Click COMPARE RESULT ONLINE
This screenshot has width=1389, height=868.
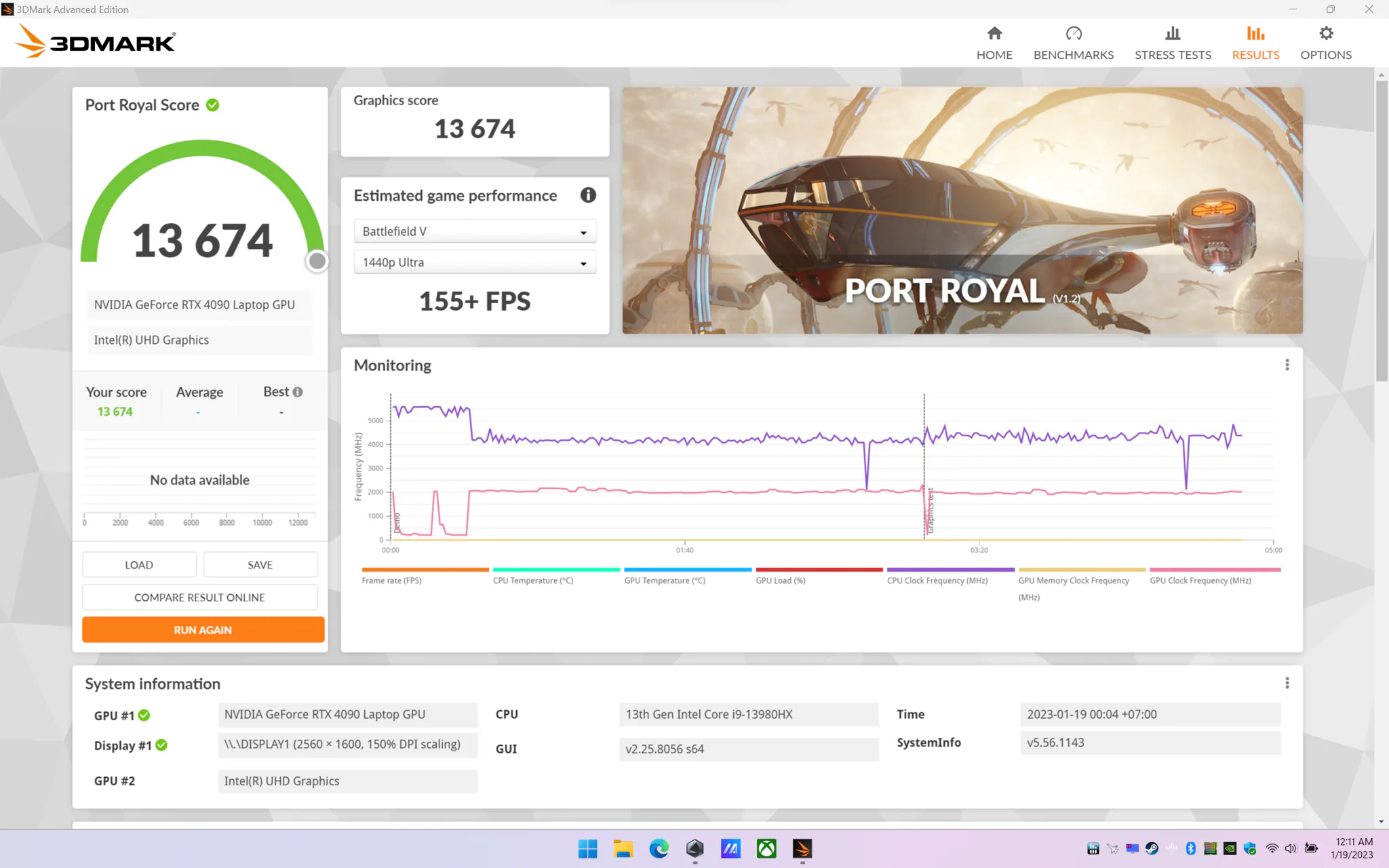click(200, 597)
